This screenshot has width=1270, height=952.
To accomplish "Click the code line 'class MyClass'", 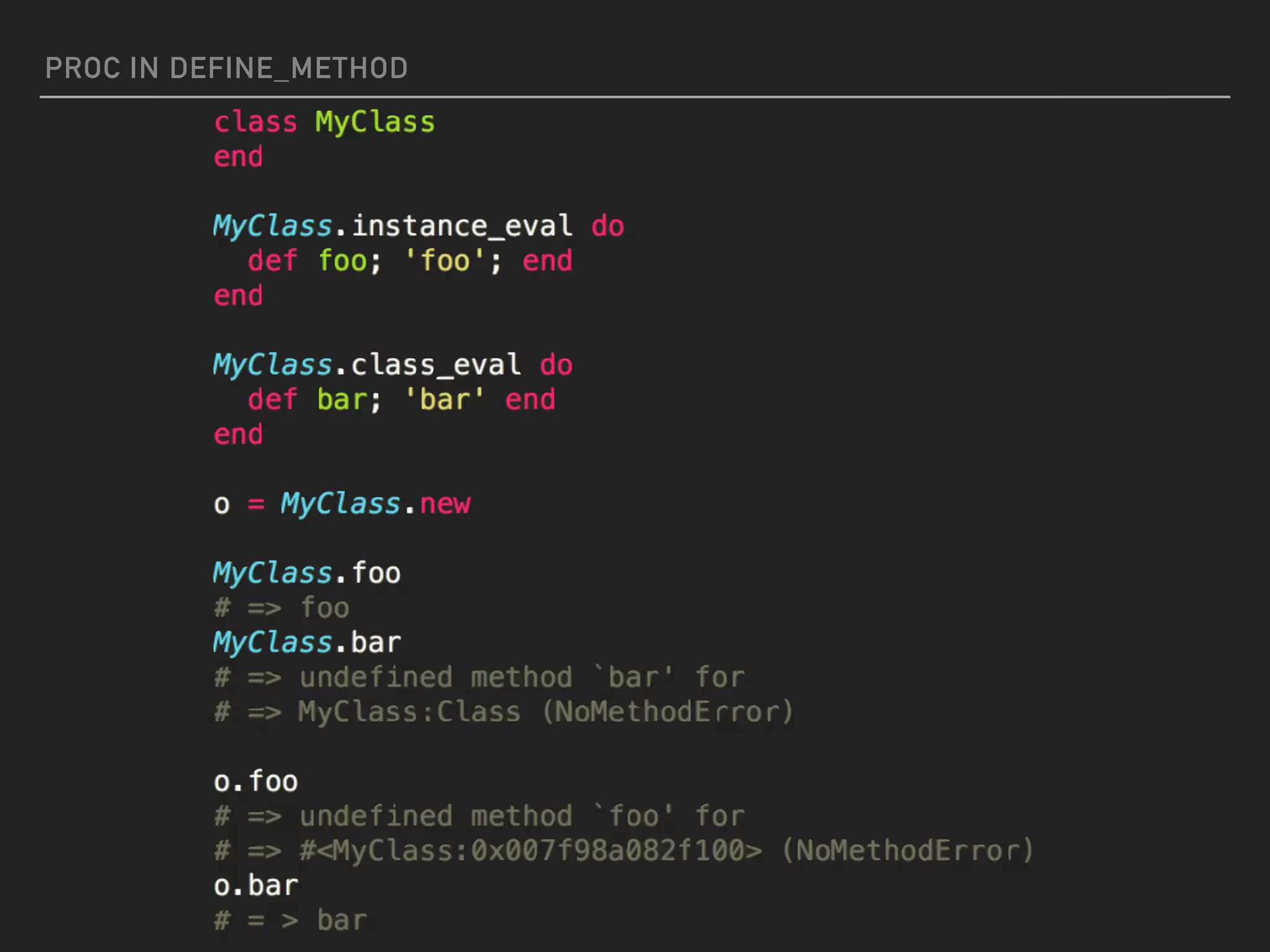I will (324, 122).
